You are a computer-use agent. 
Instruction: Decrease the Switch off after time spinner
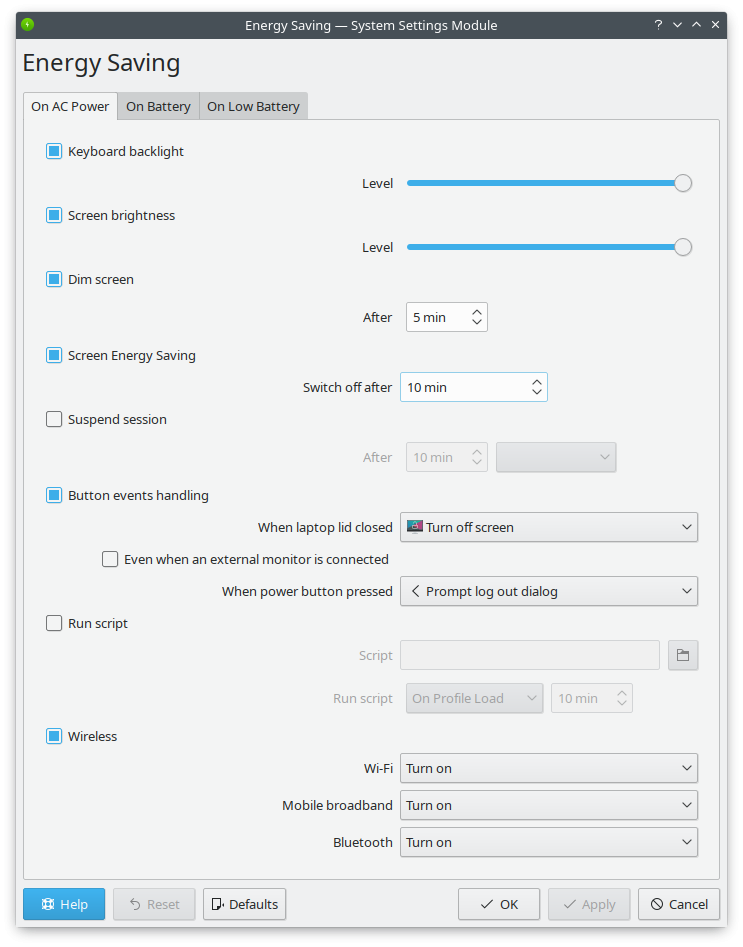[537, 393]
